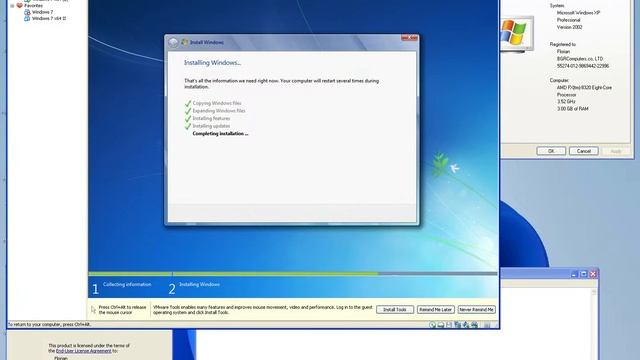Click the resize grip of the VMware window
Screen dimensions: 640x360
coord(496,325)
